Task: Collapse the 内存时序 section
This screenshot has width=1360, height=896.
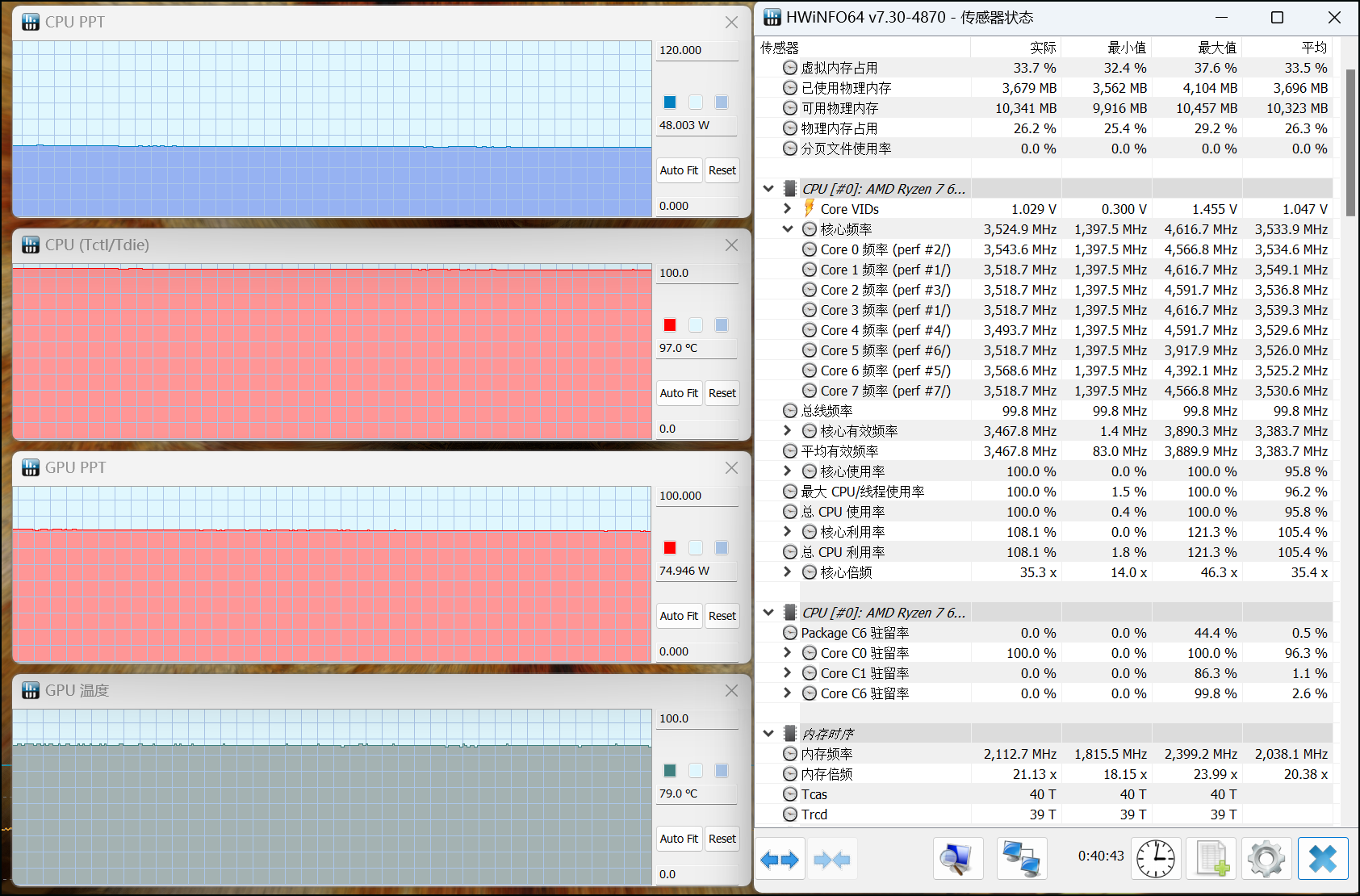Action: (768, 734)
